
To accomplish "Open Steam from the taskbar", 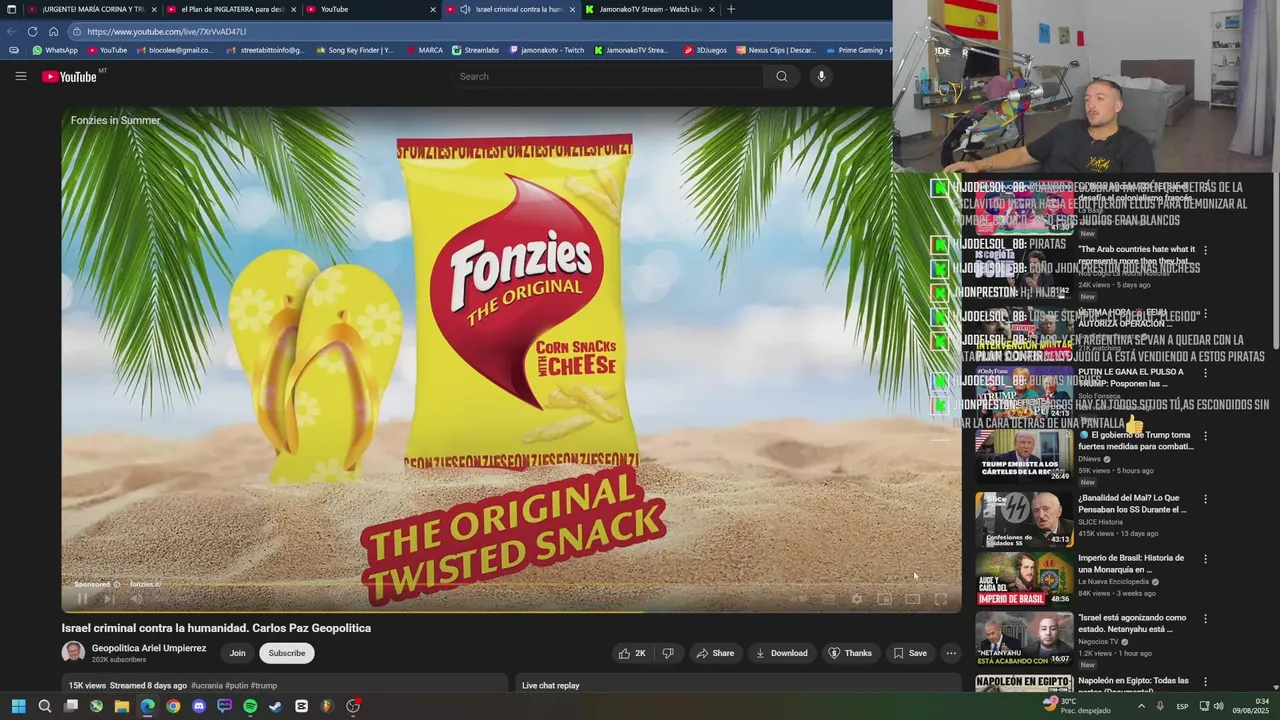I will tap(275, 706).
